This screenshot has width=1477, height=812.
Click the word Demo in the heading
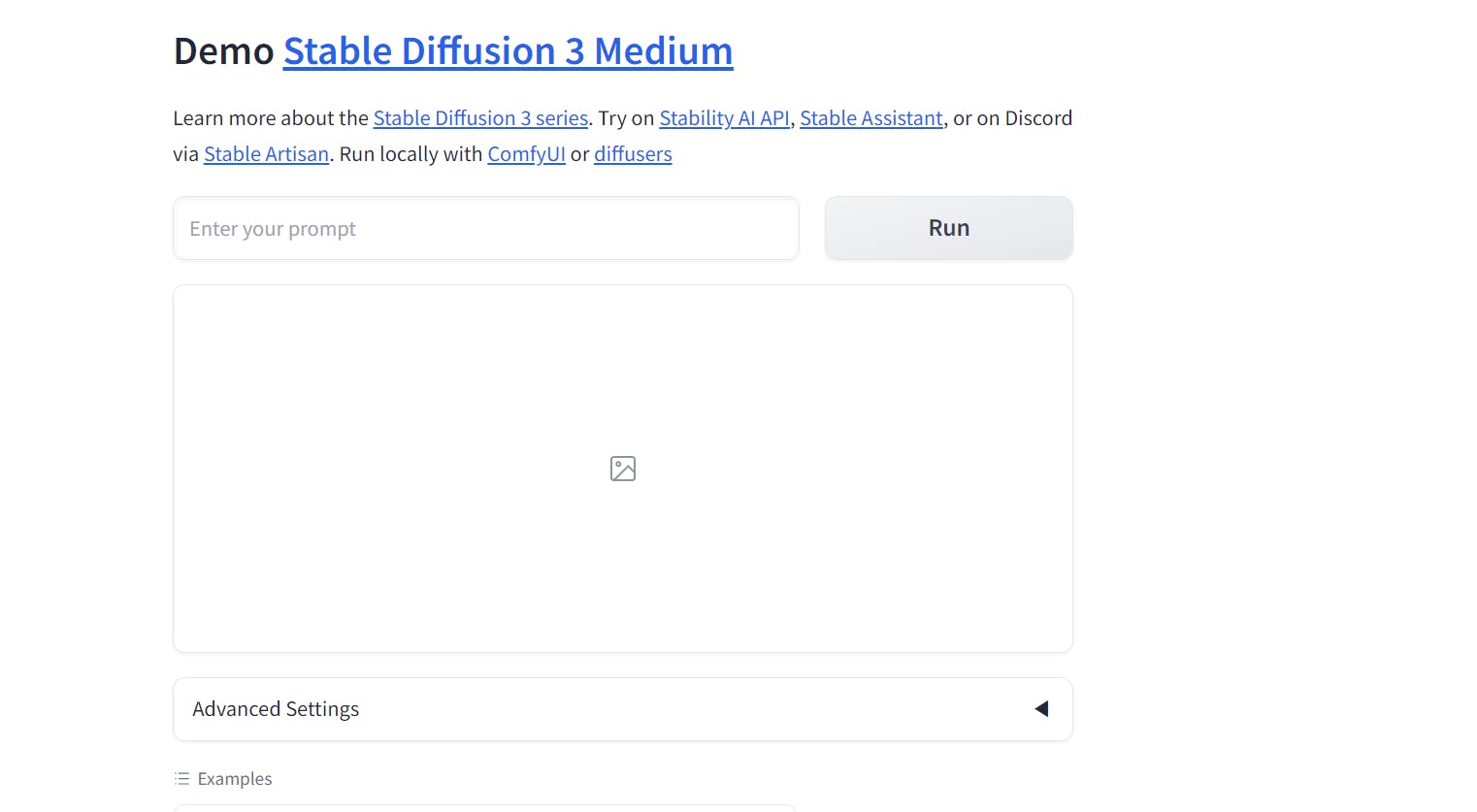(224, 51)
